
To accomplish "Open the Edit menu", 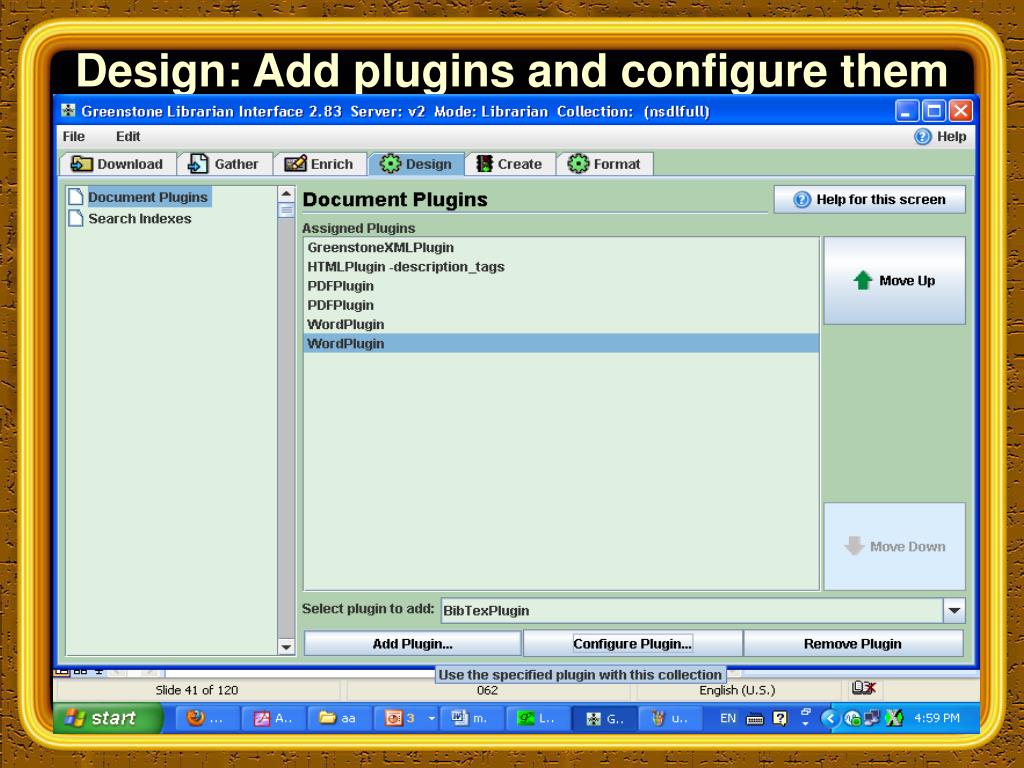I will [x=128, y=136].
